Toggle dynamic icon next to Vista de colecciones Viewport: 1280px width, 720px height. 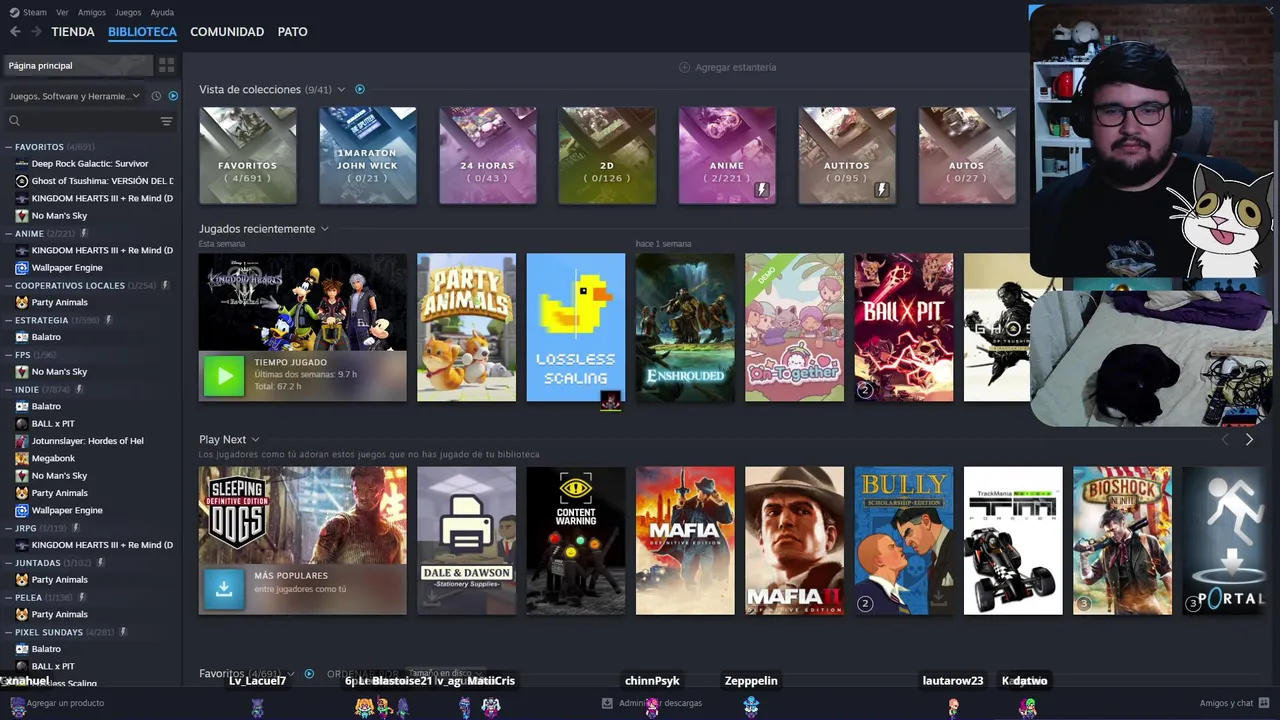coord(360,89)
